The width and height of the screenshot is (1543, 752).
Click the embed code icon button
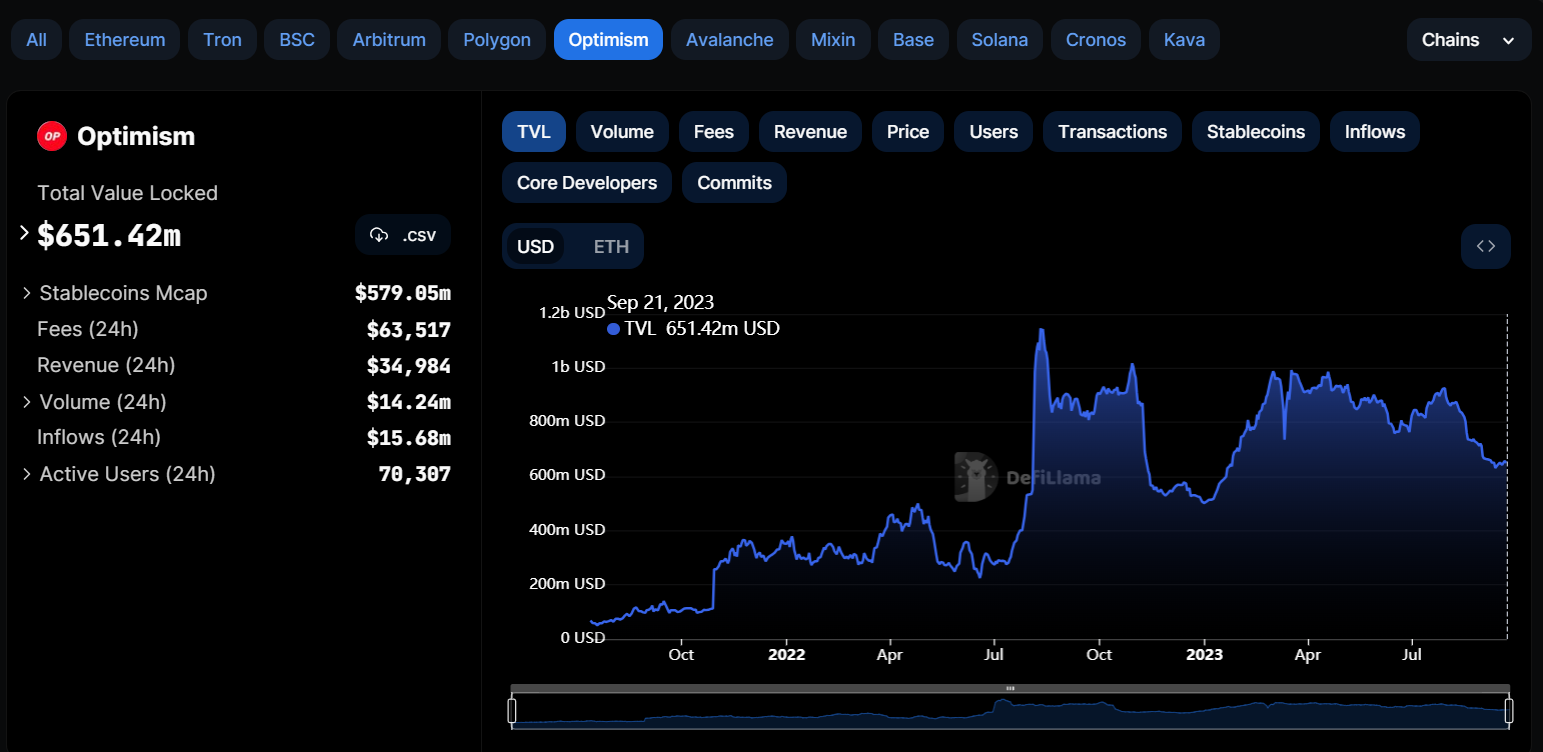[1485, 246]
